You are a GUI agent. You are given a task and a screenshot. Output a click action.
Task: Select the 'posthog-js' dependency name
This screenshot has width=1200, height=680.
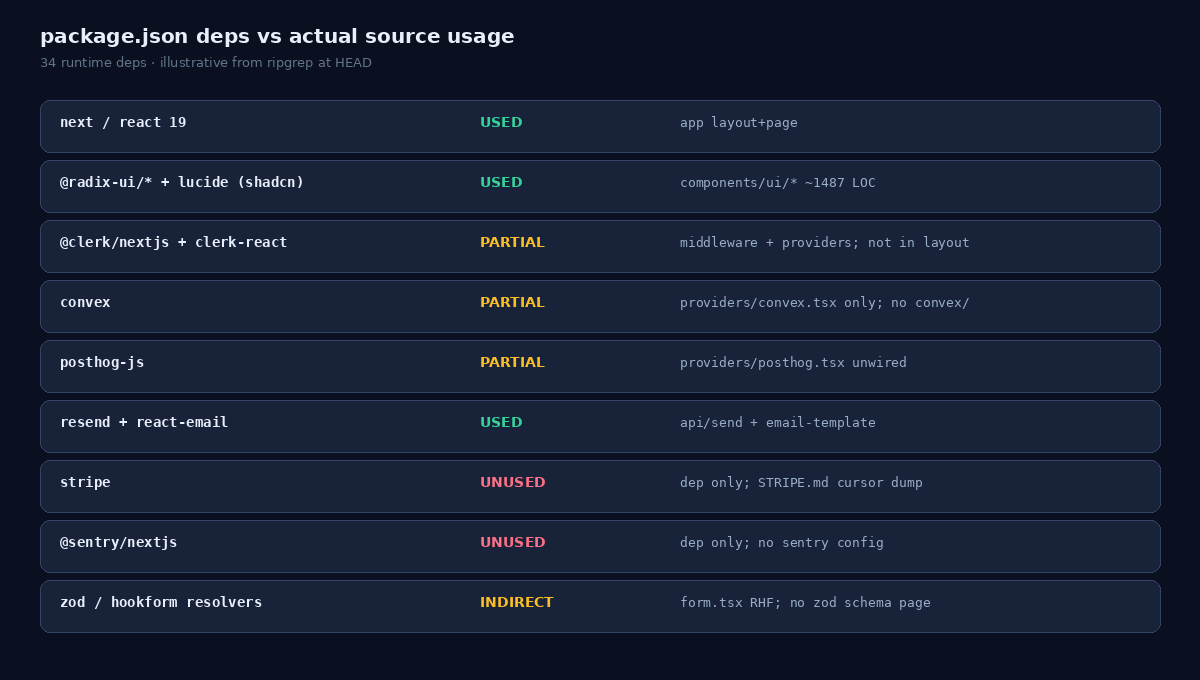pos(102,363)
